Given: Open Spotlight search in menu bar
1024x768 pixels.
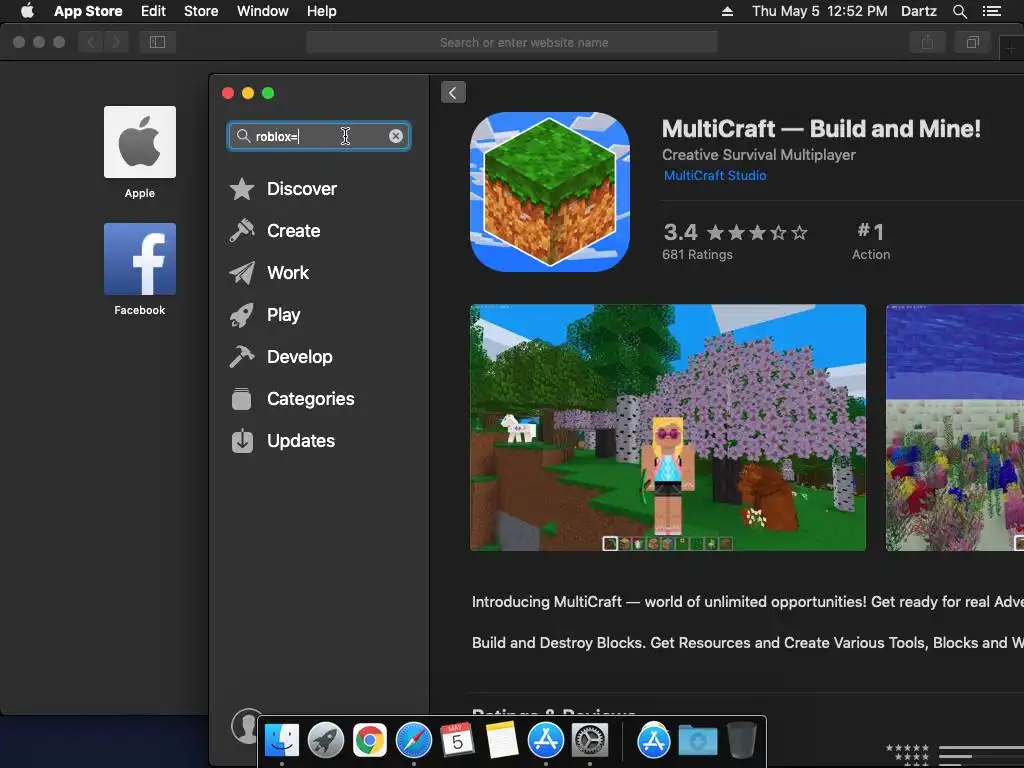Looking at the screenshot, I should point(959,11).
